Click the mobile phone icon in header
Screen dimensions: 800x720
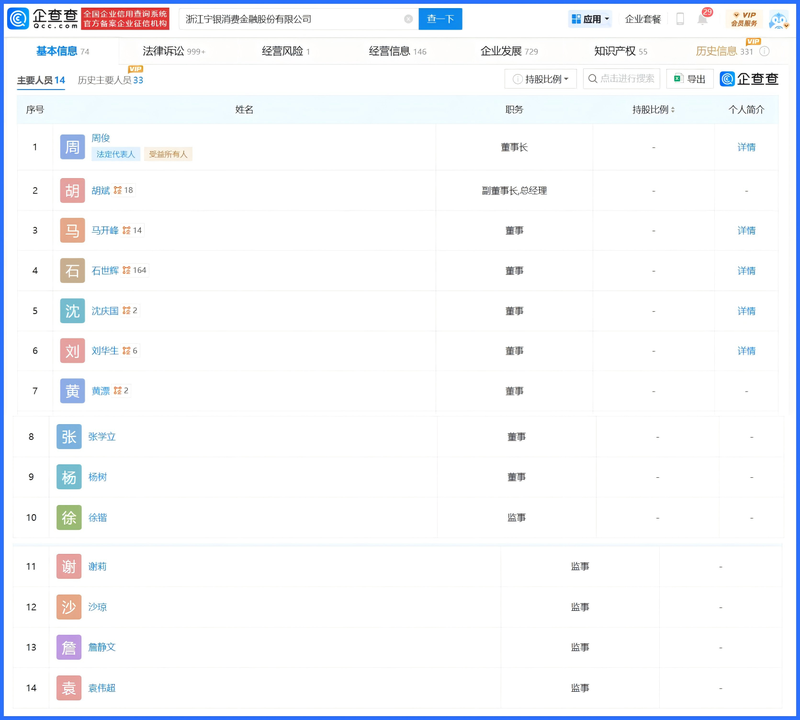(680, 19)
